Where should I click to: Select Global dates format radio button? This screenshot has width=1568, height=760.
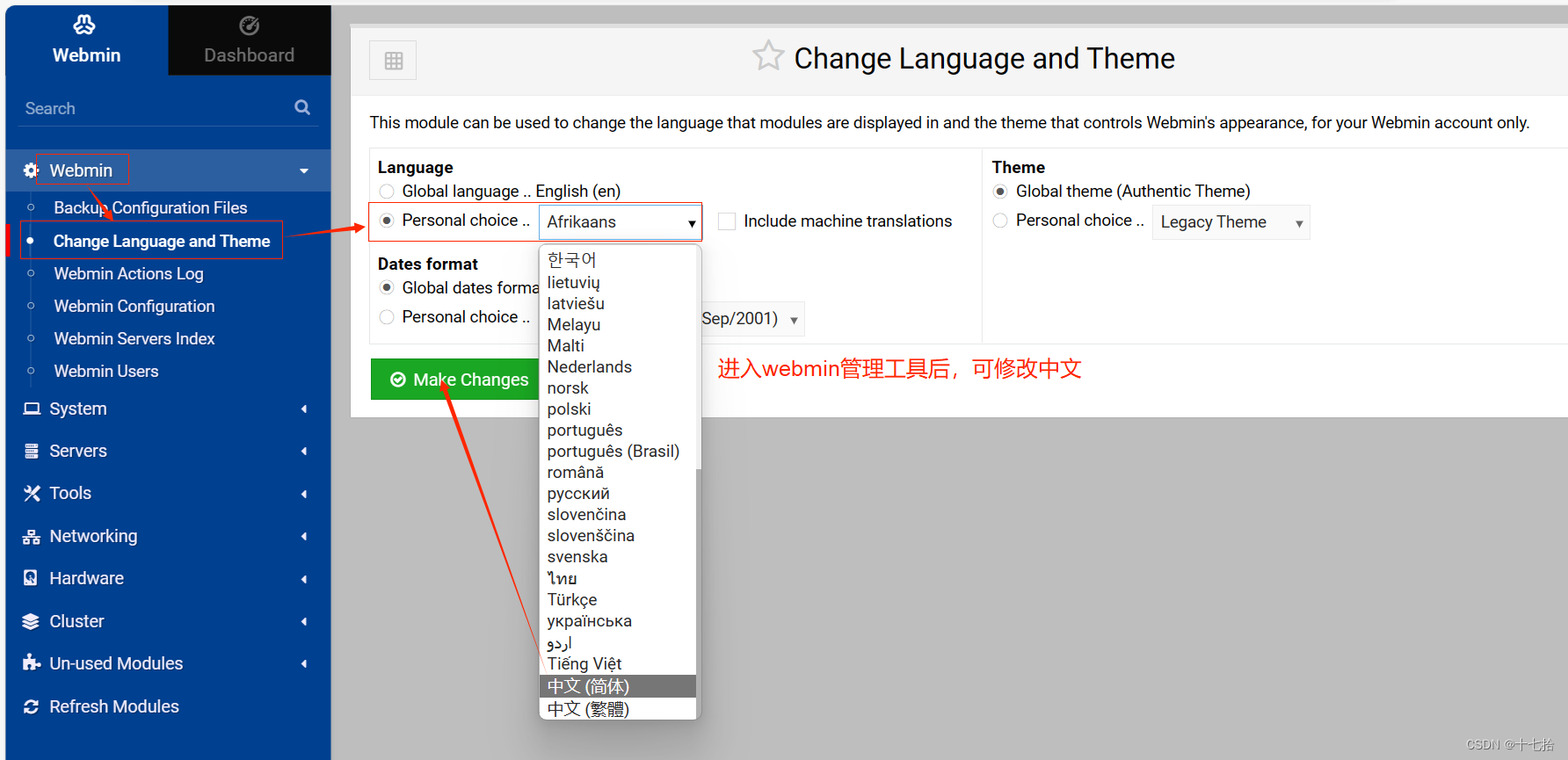[x=387, y=287]
